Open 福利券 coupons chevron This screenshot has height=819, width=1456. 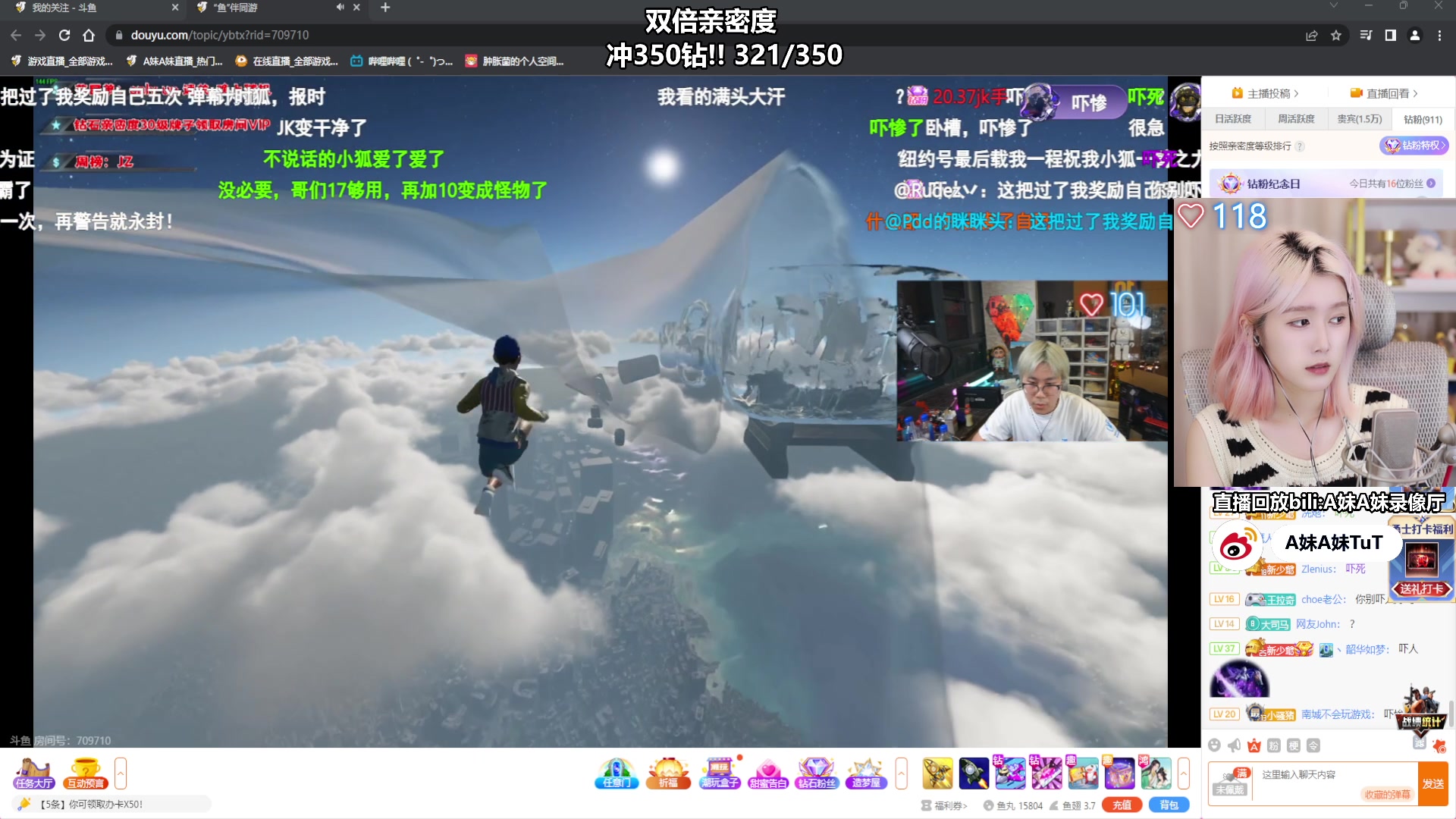(945, 805)
